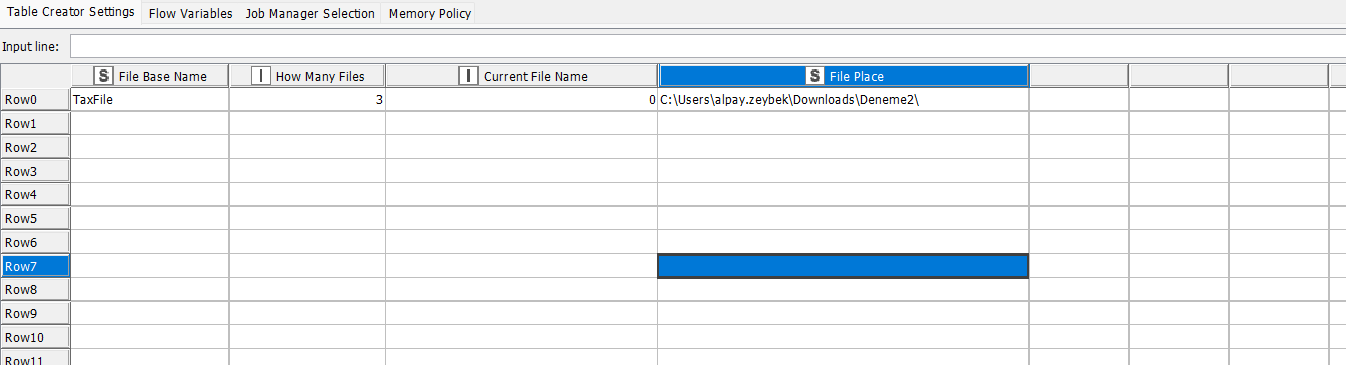Open the Job Manager Selection tab
The height and width of the screenshot is (365, 1346).
coord(310,14)
